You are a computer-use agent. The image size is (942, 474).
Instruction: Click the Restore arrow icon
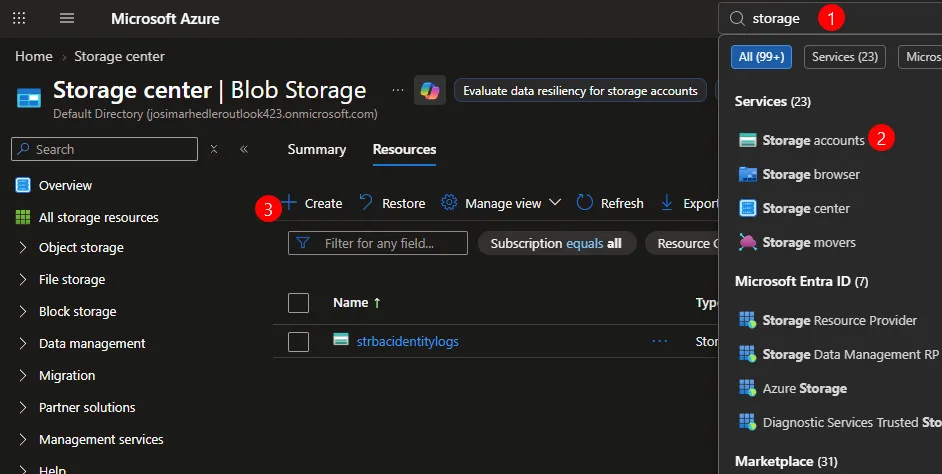click(366, 202)
